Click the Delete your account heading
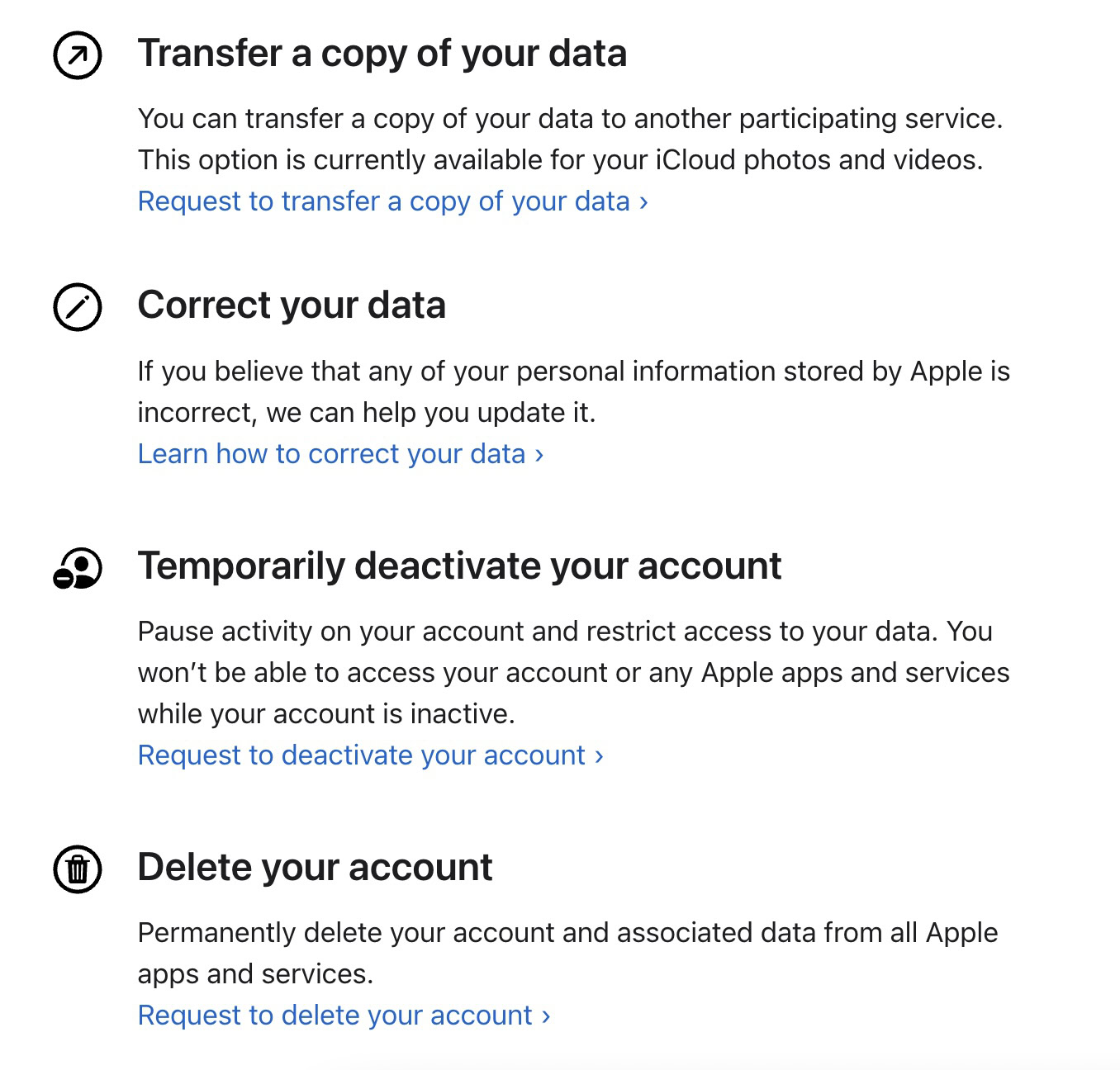This screenshot has width=1120, height=1070. click(315, 868)
